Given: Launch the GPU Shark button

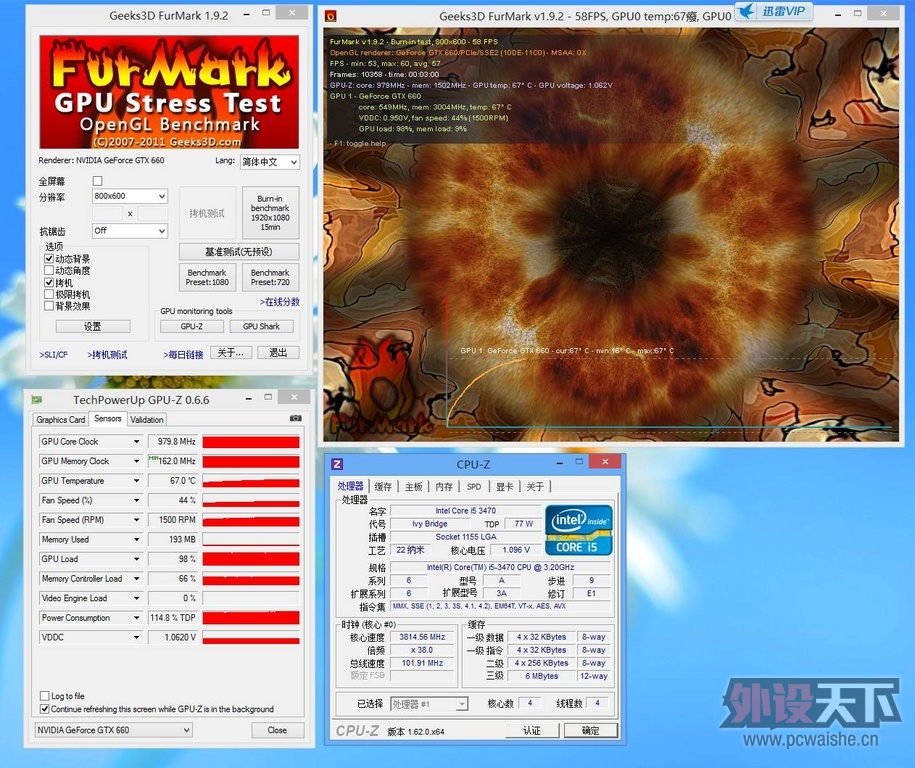Looking at the screenshot, I should [261, 326].
